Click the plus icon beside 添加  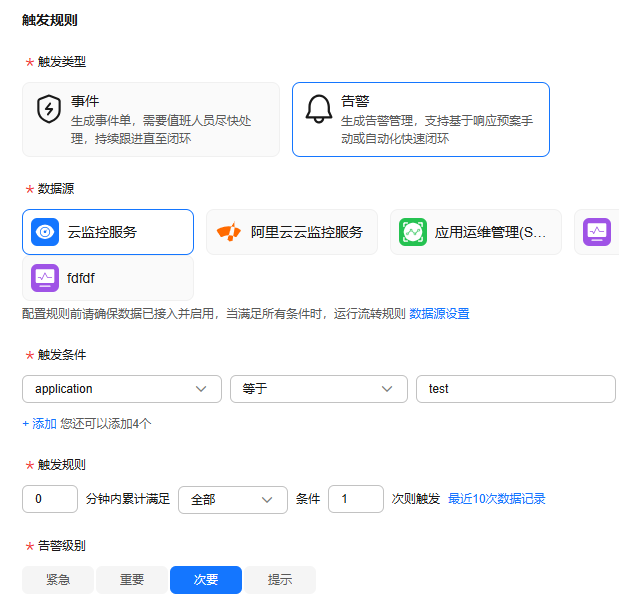coord(26,424)
